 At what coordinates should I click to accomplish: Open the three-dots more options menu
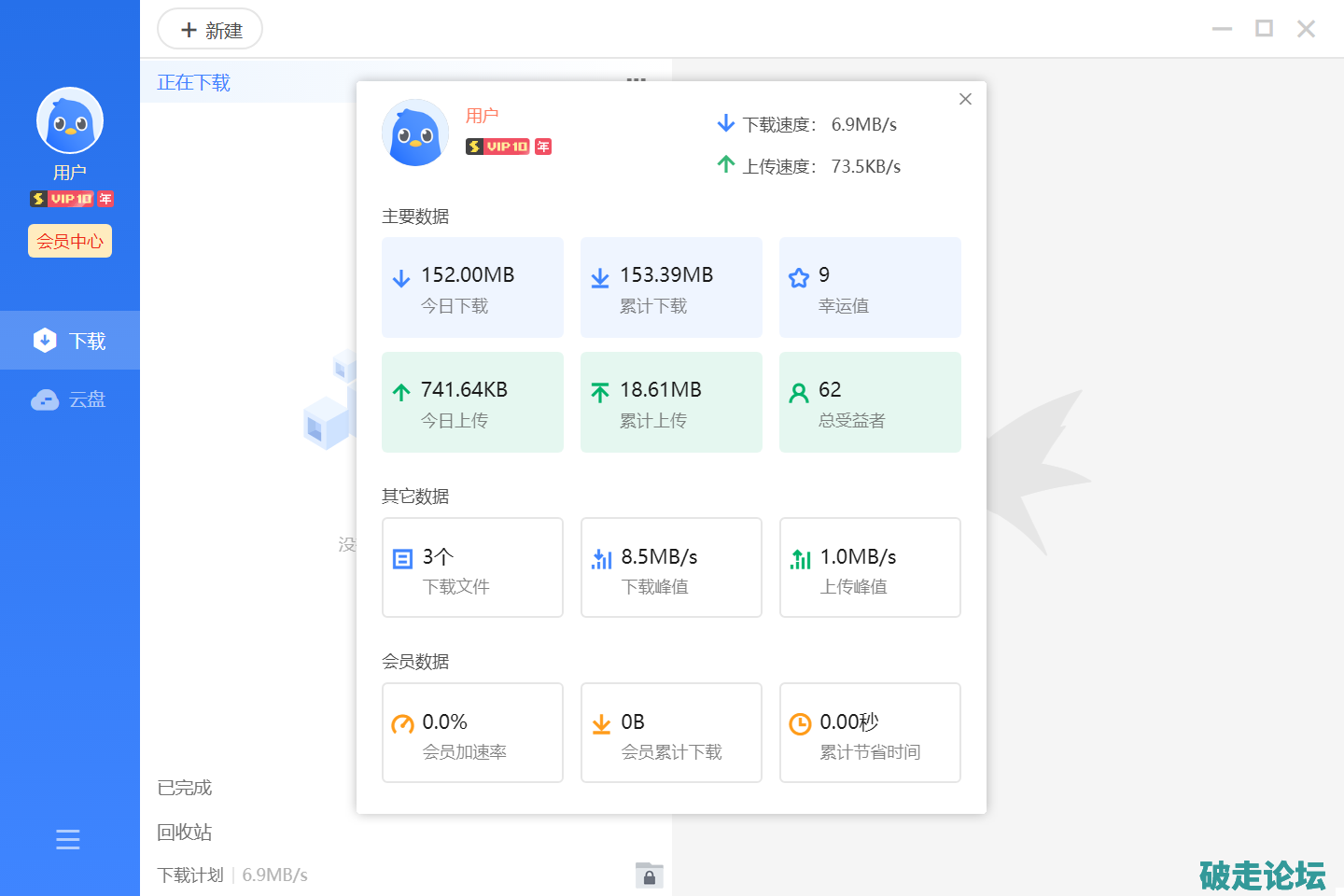point(636,79)
